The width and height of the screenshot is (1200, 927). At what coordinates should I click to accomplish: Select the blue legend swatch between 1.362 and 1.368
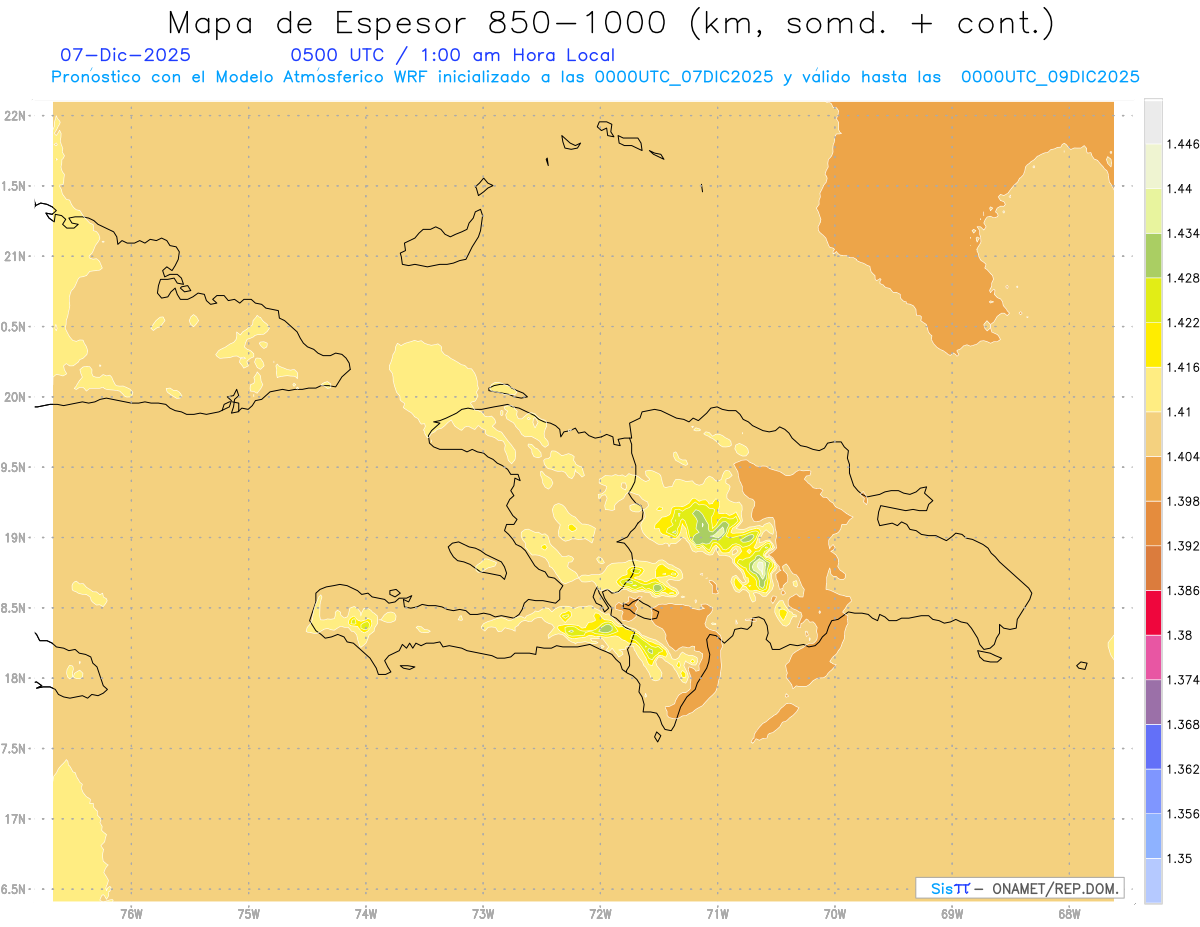(x=1153, y=746)
